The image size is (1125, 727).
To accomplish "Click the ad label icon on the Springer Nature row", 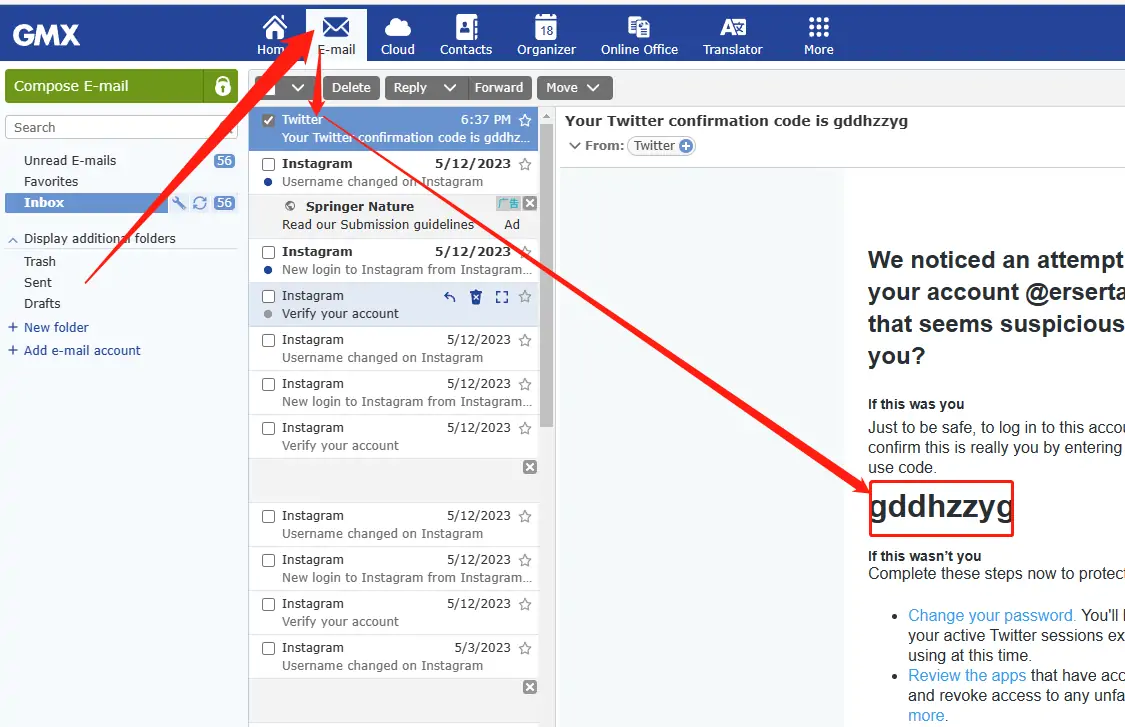I will pyautogui.click(x=508, y=204).
